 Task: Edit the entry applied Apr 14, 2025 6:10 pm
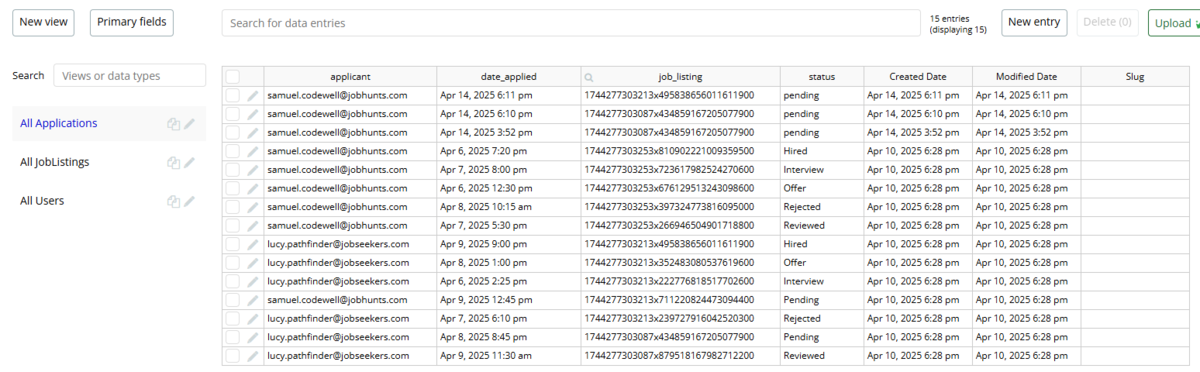(x=253, y=114)
